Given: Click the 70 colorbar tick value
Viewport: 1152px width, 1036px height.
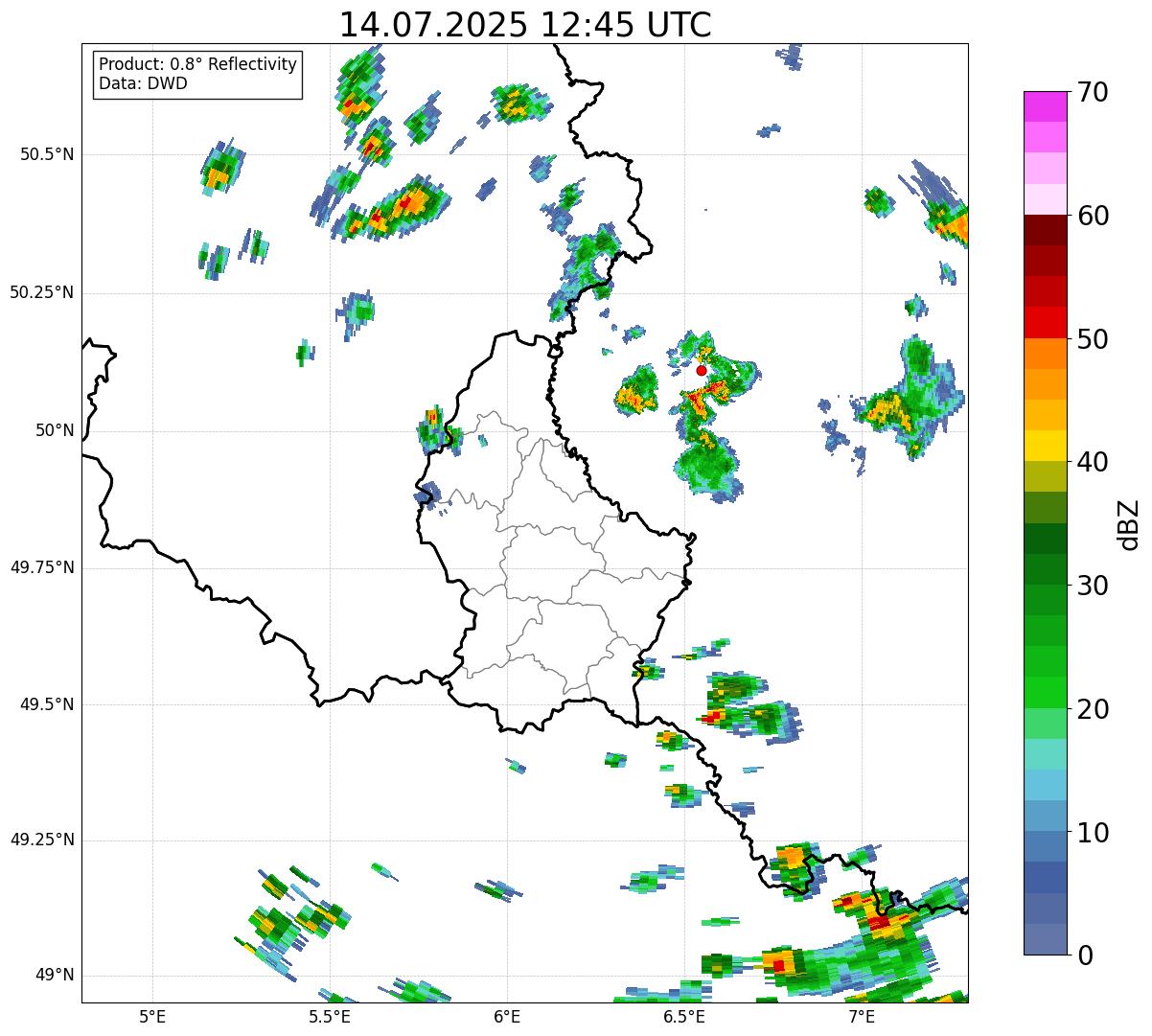Looking at the screenshot, I should pyautogui.click(x=1093, y=92).
